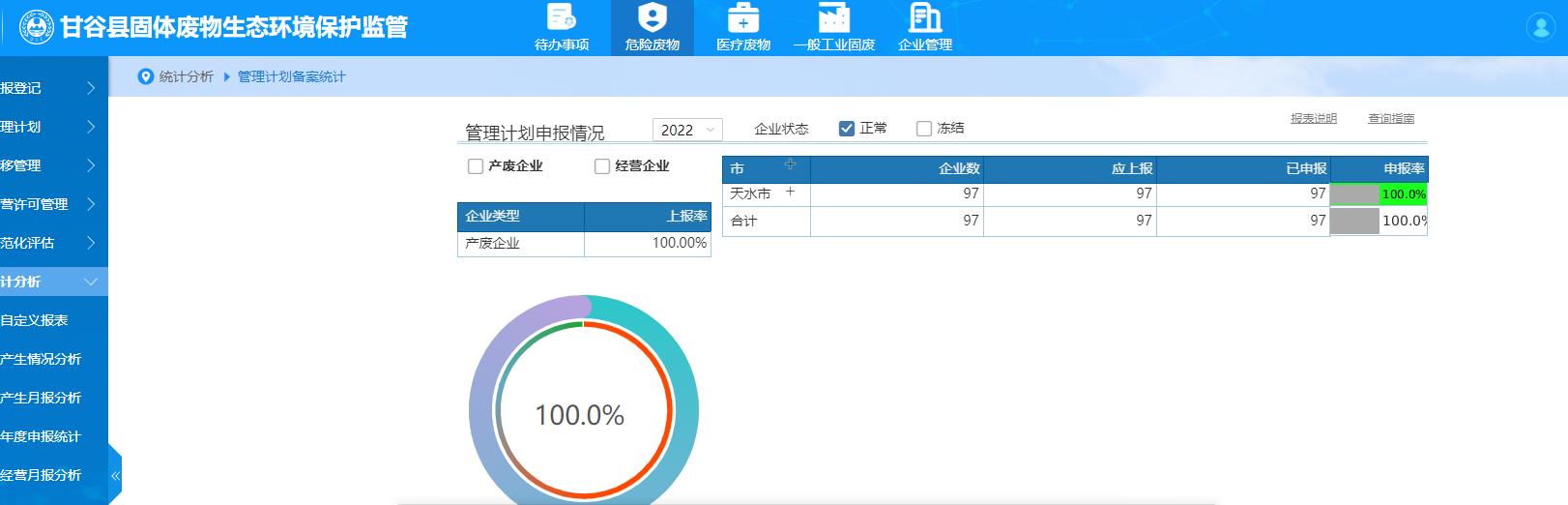Sort by 已申报 column header

1243,168
